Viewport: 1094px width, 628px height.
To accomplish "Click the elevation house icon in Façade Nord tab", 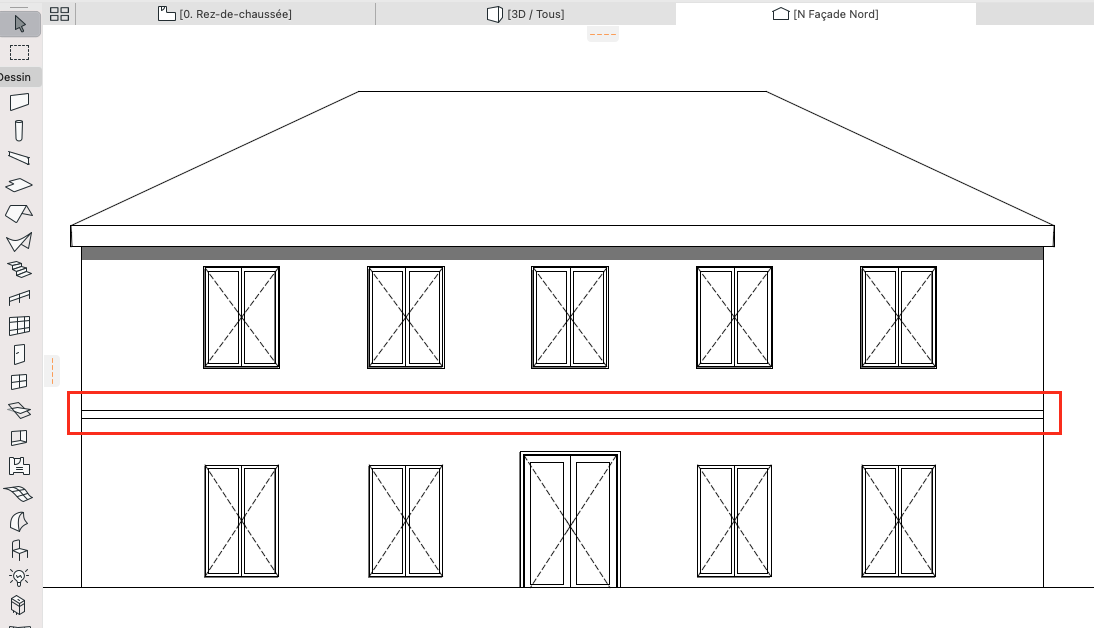I will (781, 14).
